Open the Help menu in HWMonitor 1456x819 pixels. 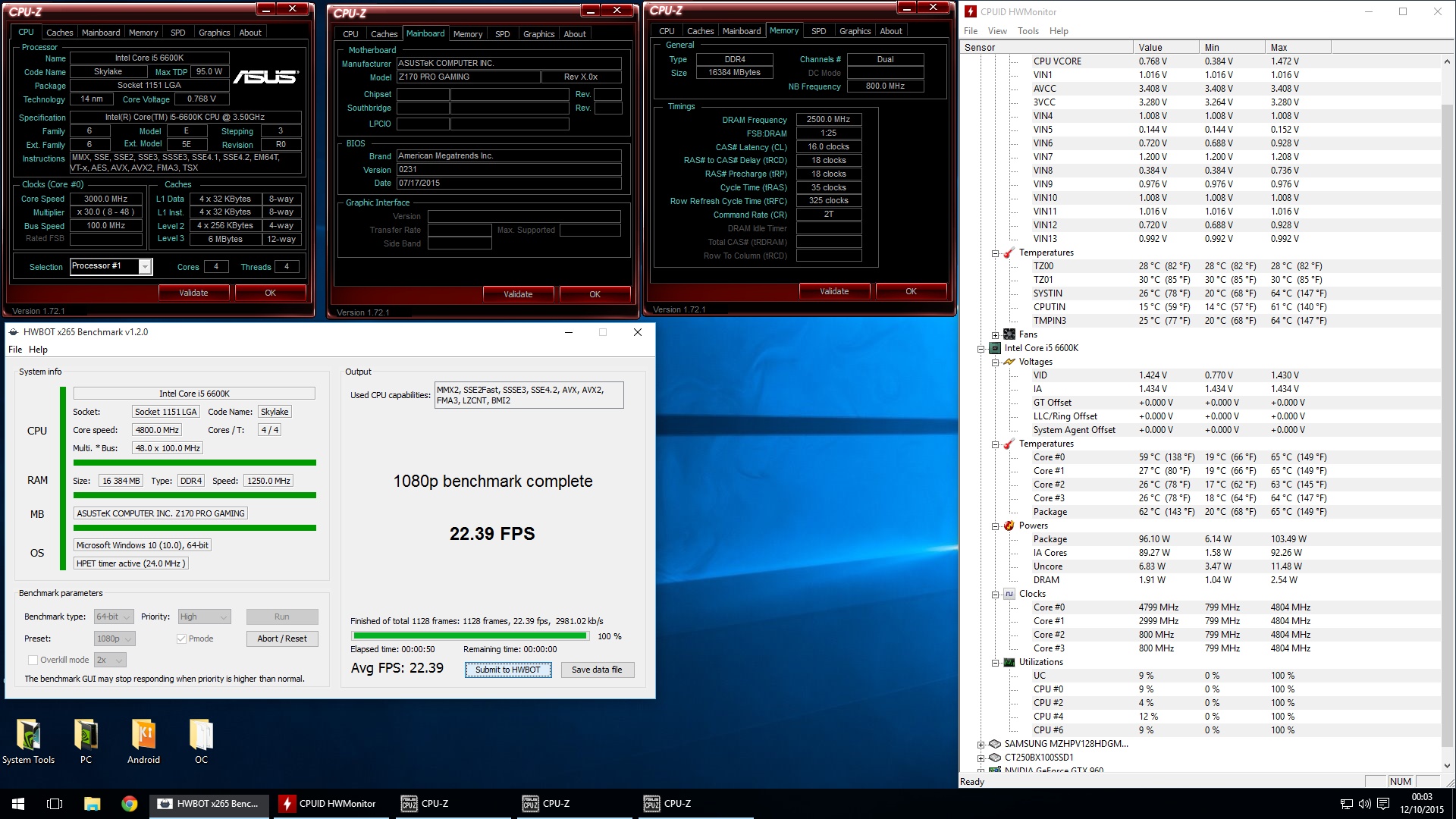pyautogui.click(x=1059, y=31)
